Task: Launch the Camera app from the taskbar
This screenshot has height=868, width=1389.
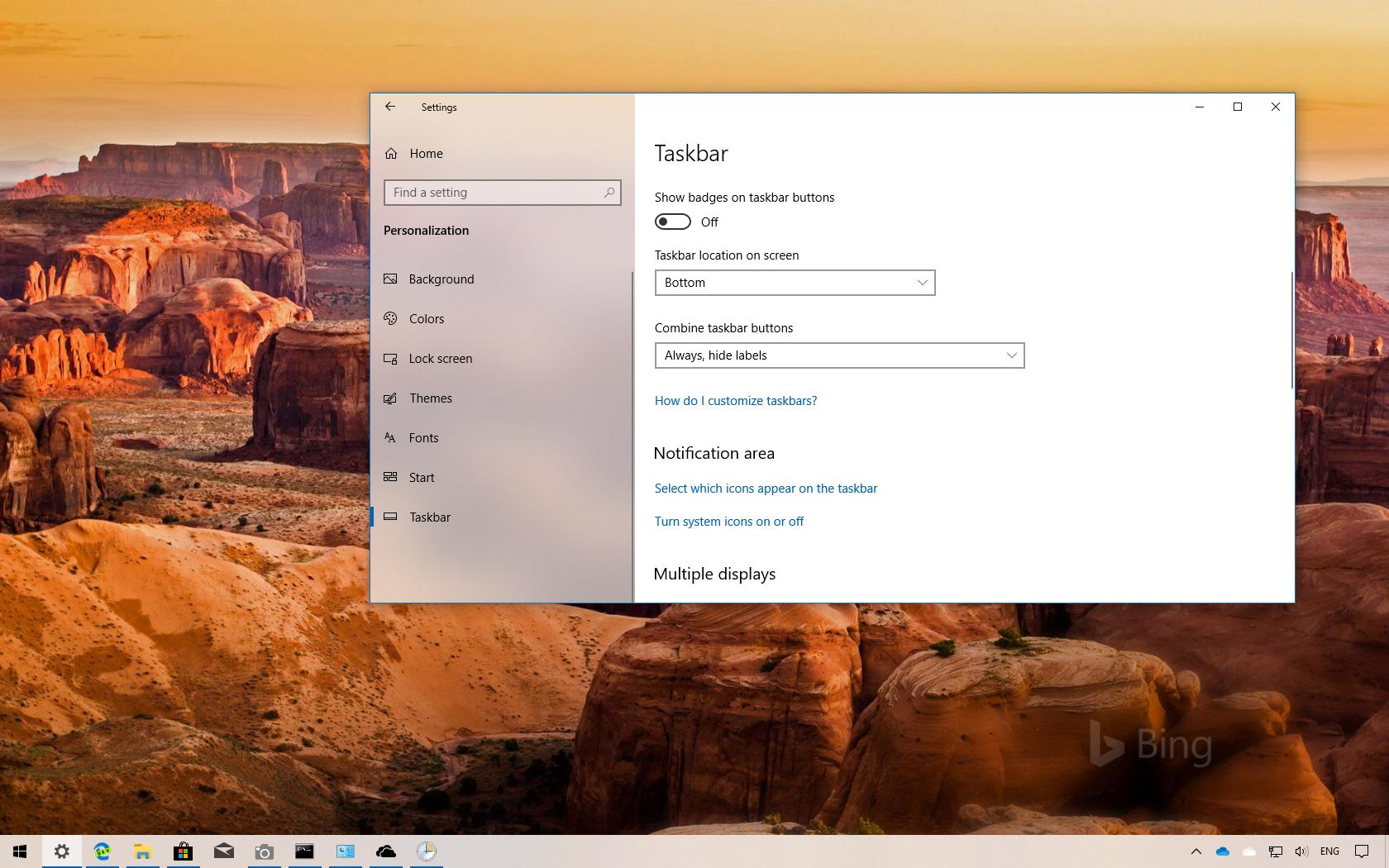Action: (265, 851)
